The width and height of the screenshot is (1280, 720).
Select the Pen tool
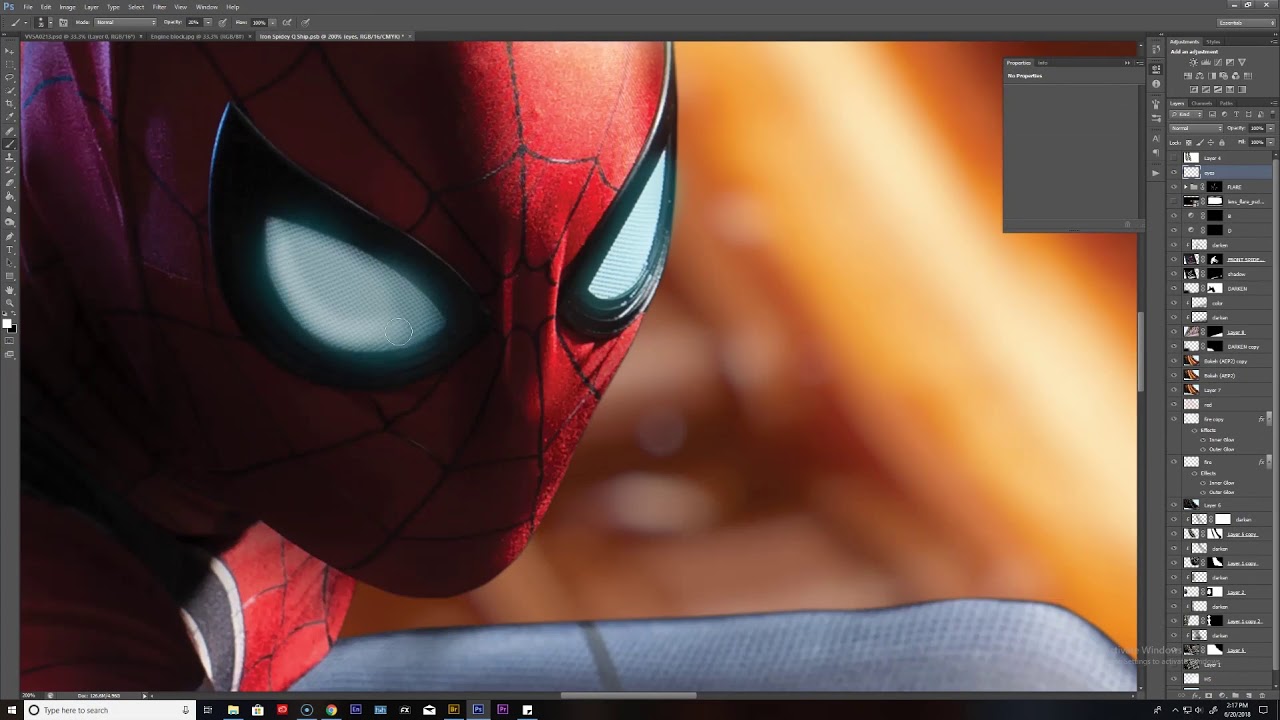click(x=10, y=236)
